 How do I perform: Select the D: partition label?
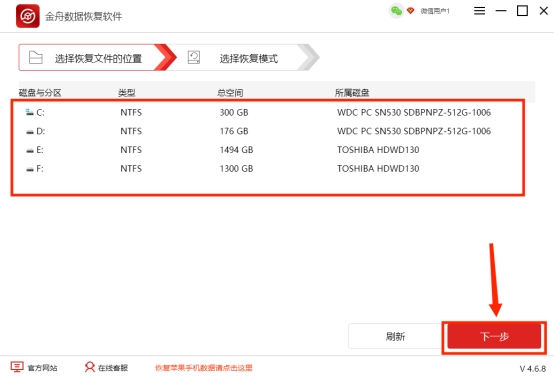click(x=41, y=131)
